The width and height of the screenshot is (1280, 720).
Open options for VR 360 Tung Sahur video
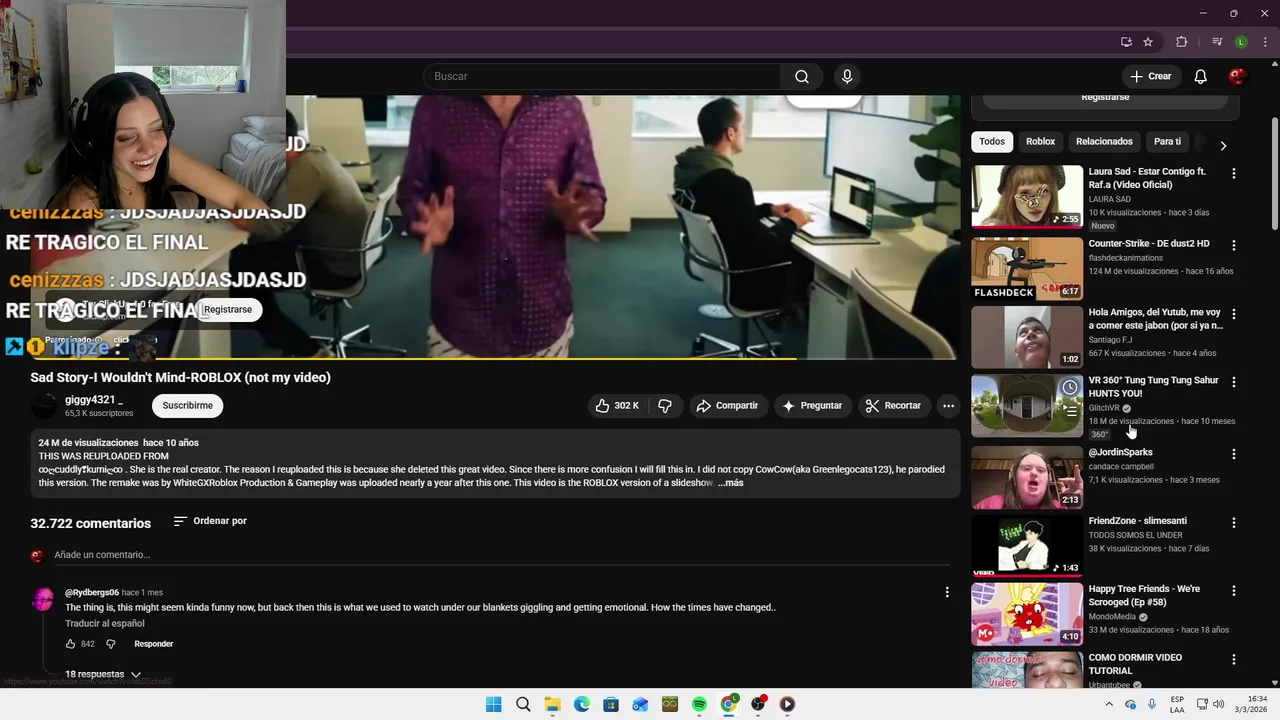(x=1233, y=382)
